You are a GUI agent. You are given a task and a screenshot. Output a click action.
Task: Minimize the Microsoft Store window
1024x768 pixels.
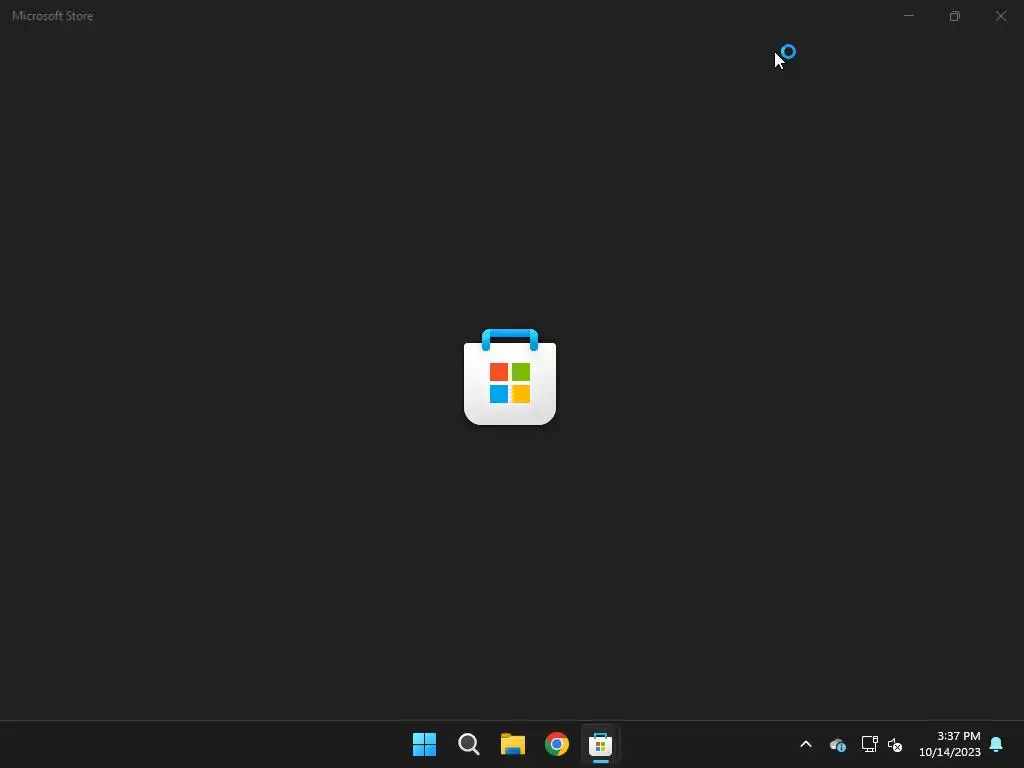tap(908, 16)
